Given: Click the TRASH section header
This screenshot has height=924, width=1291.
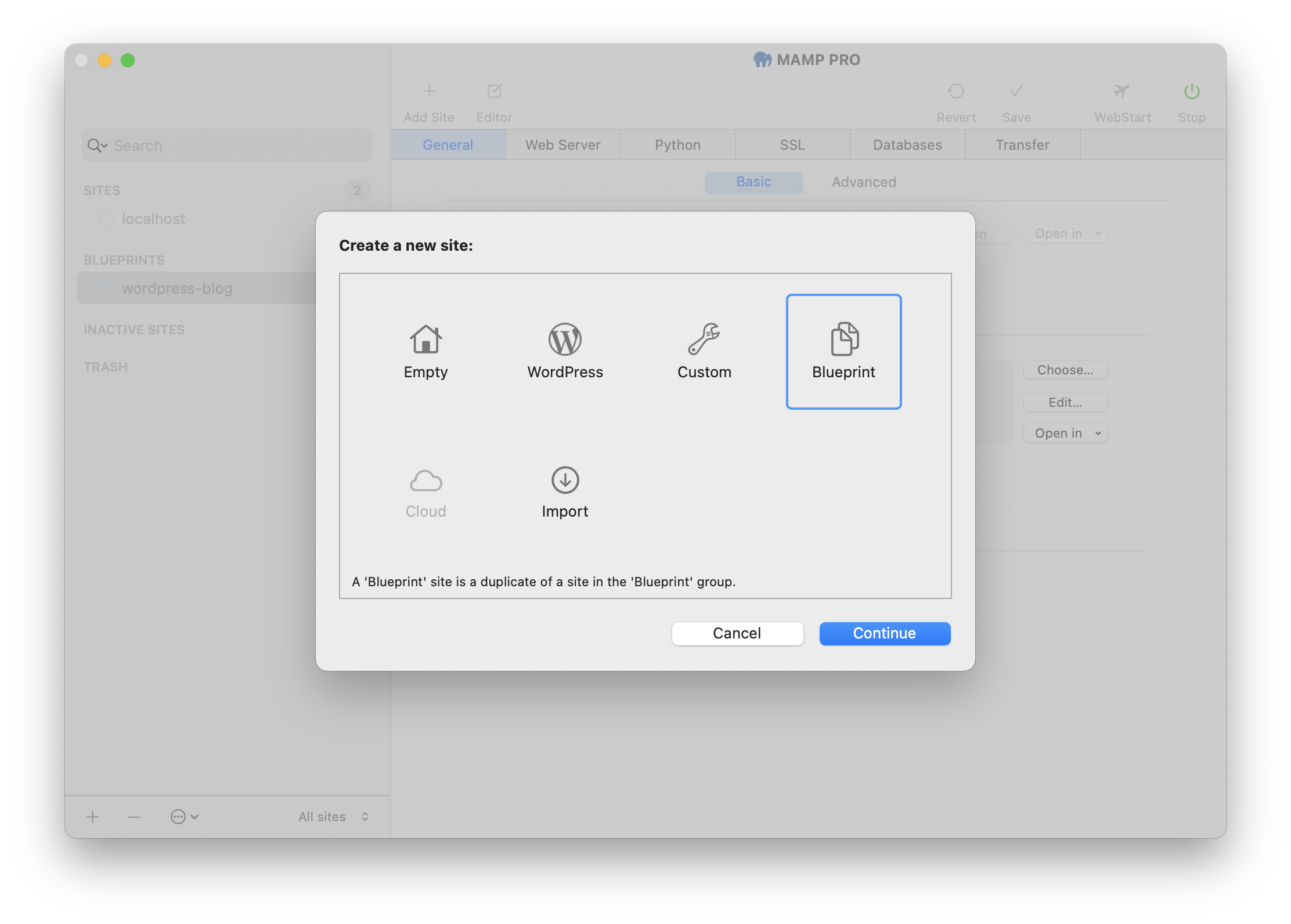Looking at the screenshot, I should click(106, 367).
